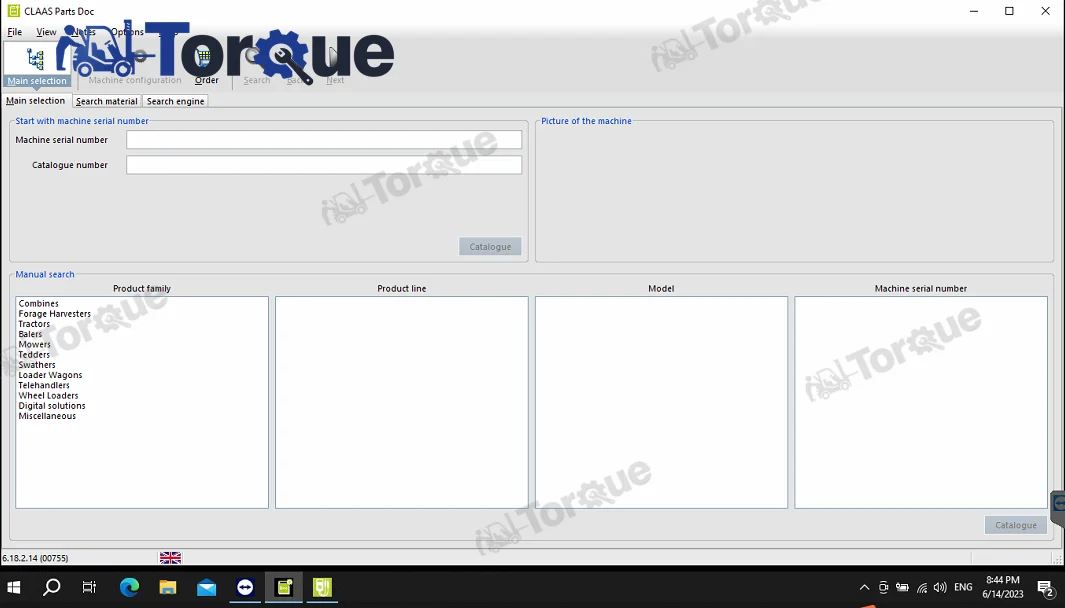Open the Order shopping cart toolbar icon
The image size is (1065, 608).
[204, 58]
